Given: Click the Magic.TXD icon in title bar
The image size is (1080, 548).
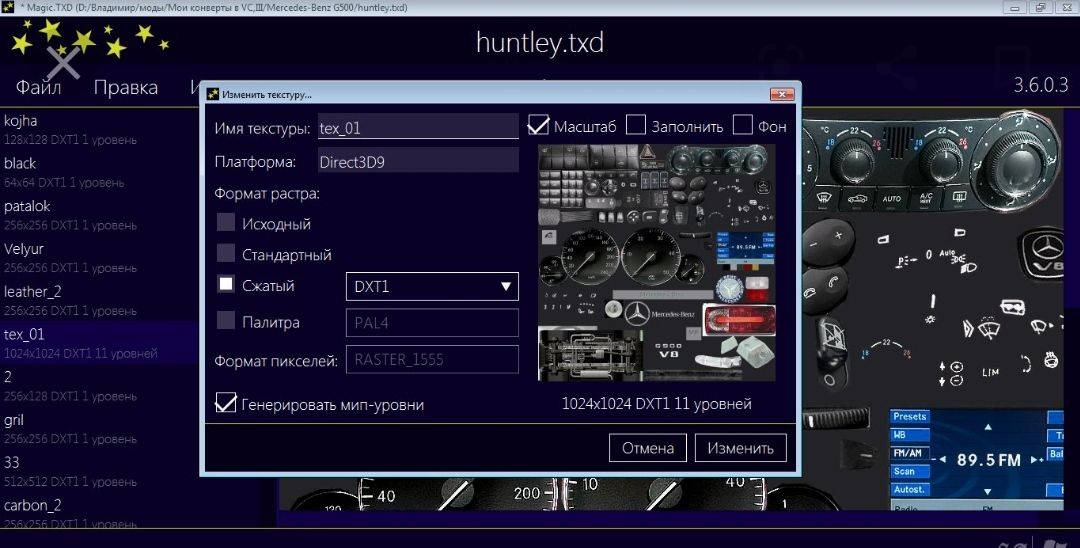Looking at the screenshot, I should coord(9,8).
